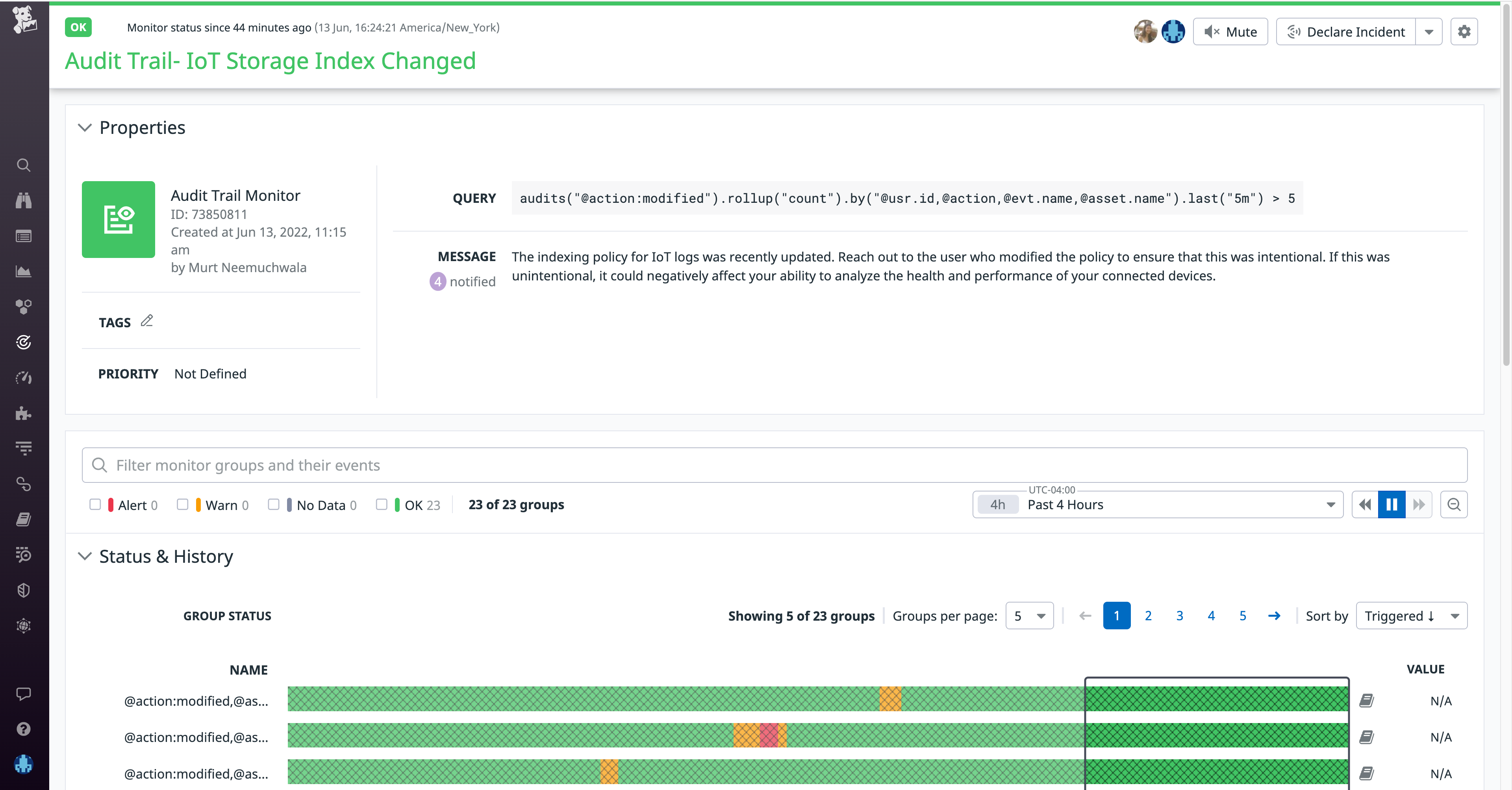Edit tags using the pencil icon
The width and height of the screenshot is (1512, 790).
[x=147, y=321]
